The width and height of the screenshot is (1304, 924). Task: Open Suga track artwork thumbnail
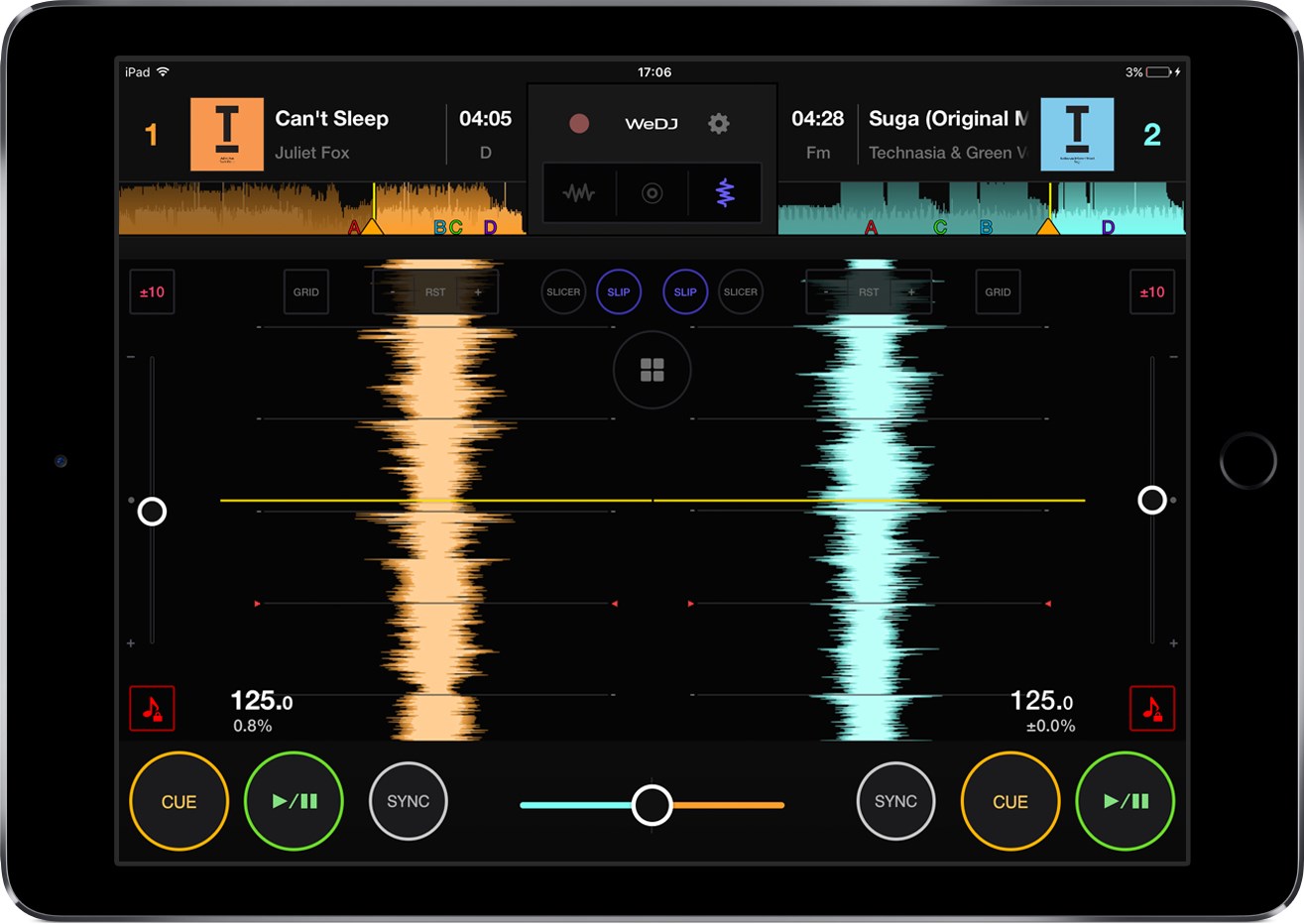pos(1077,134)
